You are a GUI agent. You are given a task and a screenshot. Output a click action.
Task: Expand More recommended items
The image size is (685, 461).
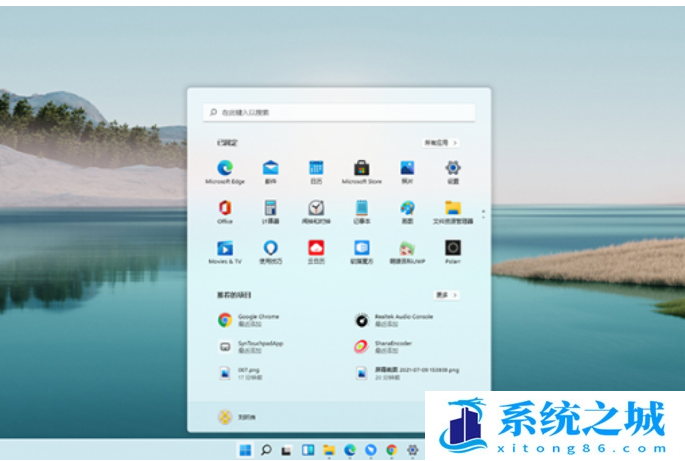446,295
